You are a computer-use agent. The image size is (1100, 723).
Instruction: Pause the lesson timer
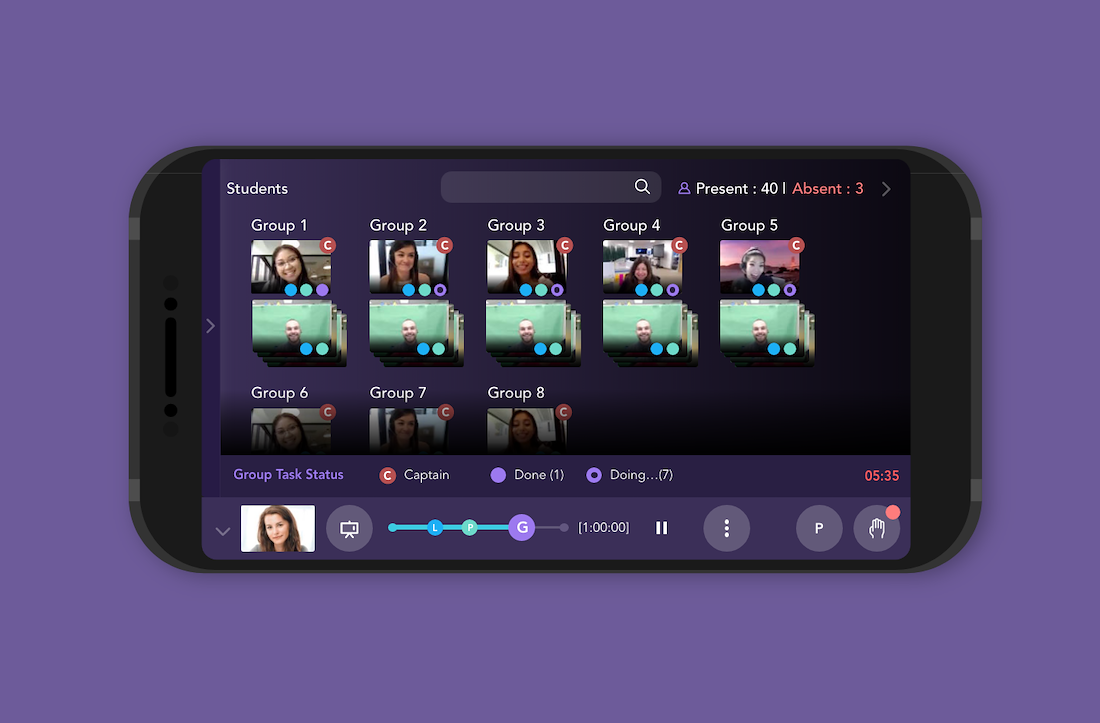662,527
